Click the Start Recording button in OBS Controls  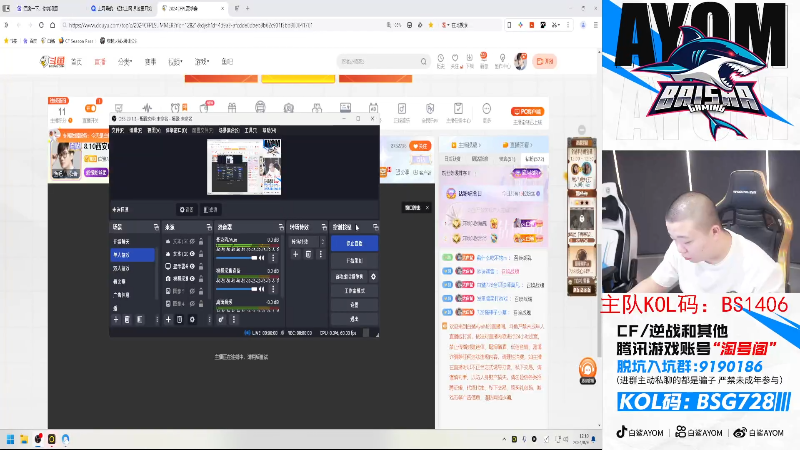[x=355, y=261]
